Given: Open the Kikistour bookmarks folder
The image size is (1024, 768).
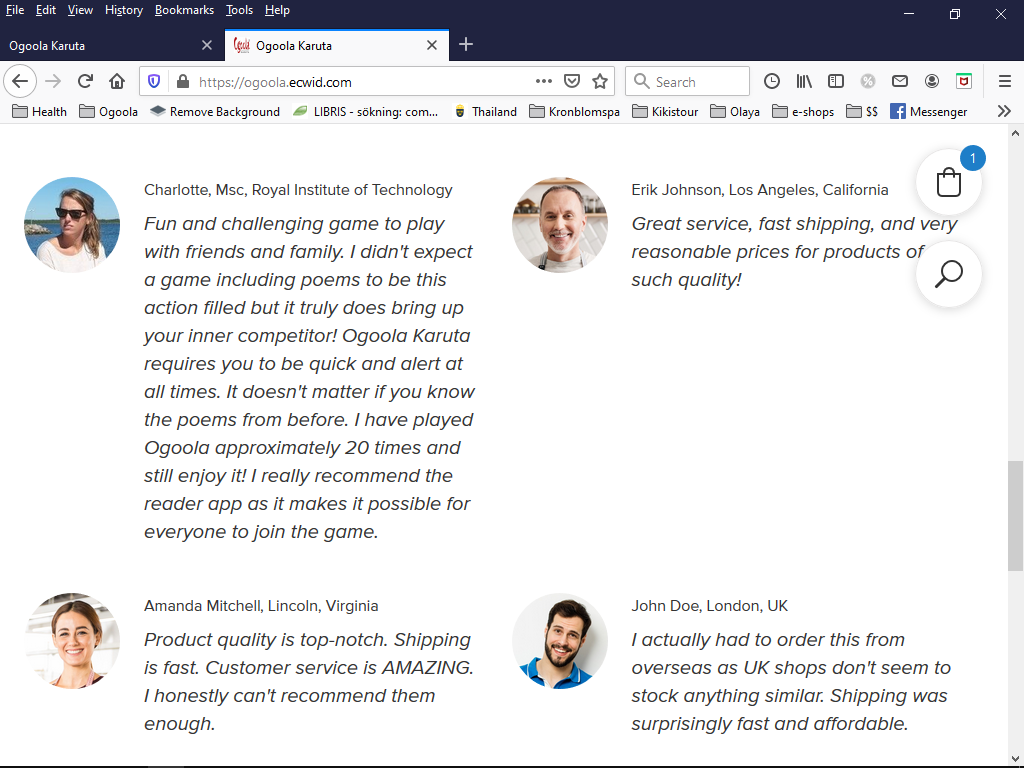Looking at the screenshot, I should 665,112.
